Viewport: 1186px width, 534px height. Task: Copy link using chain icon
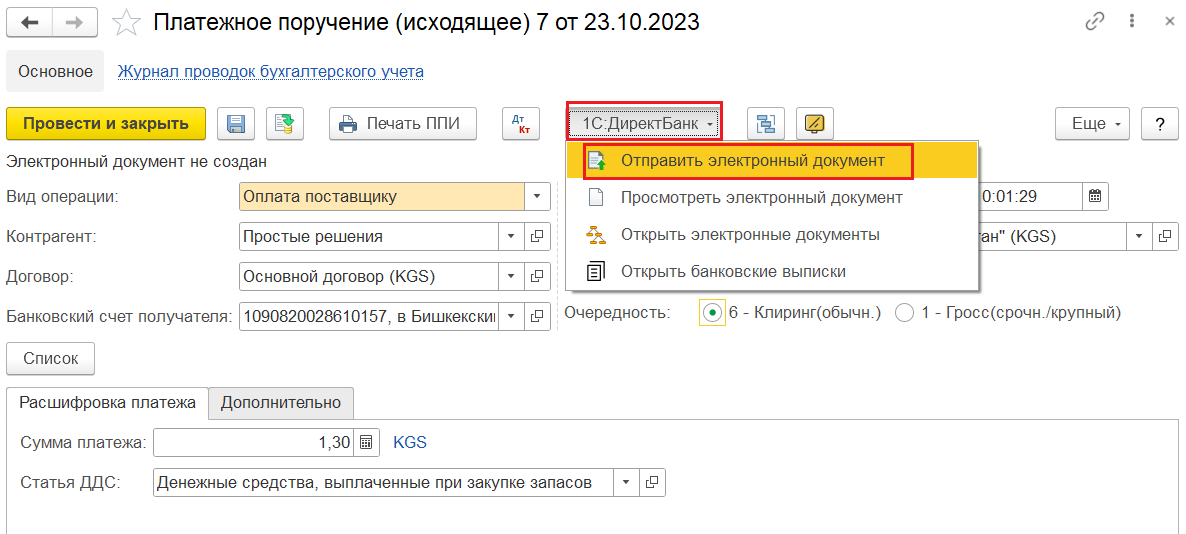1096,22
